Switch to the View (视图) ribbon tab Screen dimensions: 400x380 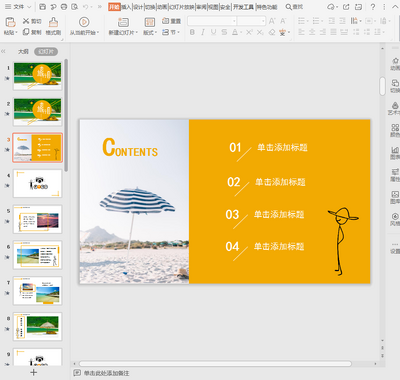pyautogui.click(x=213, y=7)
